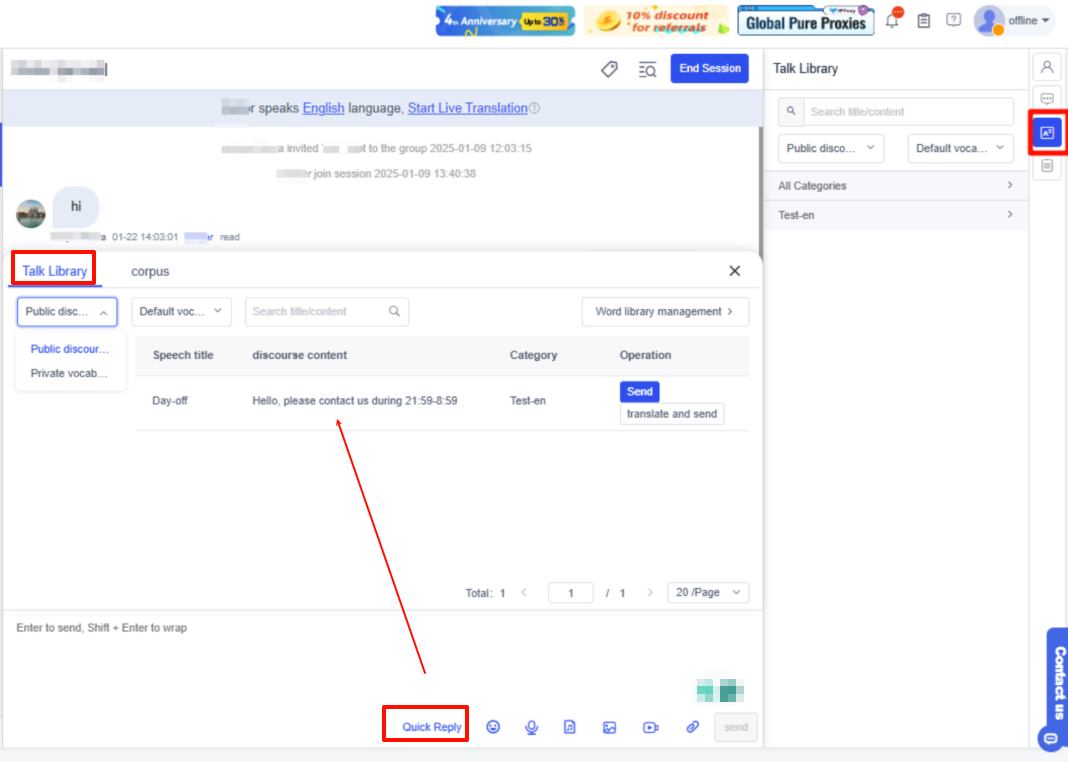Expand the 20/Page pagination dropdown
The width and height of the screenshot is (1068, 762).
click(708, 593)
